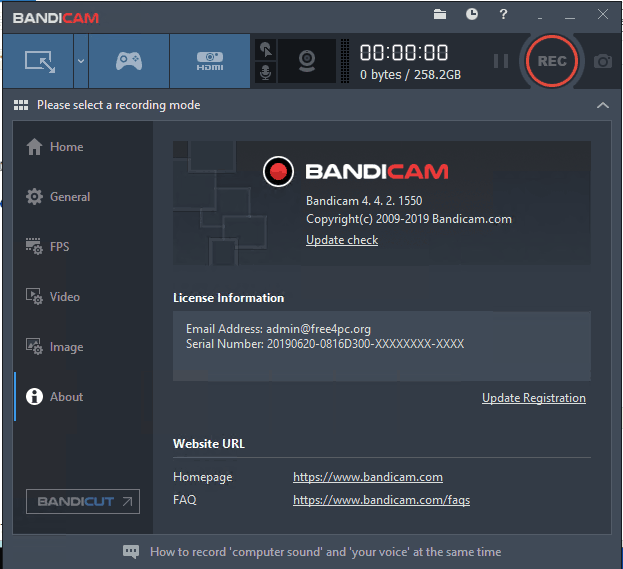This screenshot has width=623, height=569.
Task: Switch to game recording mode
Action: [x=129, y=61]
